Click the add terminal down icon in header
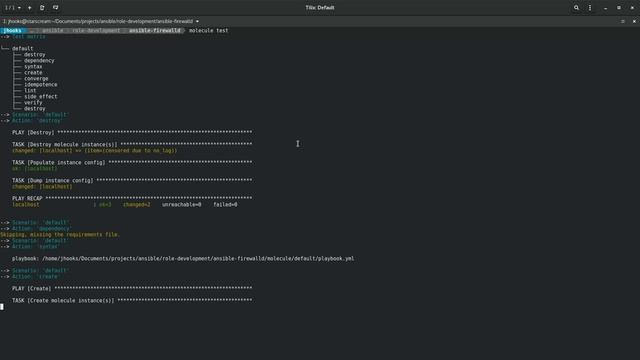The width and height of the screenshot is (640, 360). (x=56, y=8)
